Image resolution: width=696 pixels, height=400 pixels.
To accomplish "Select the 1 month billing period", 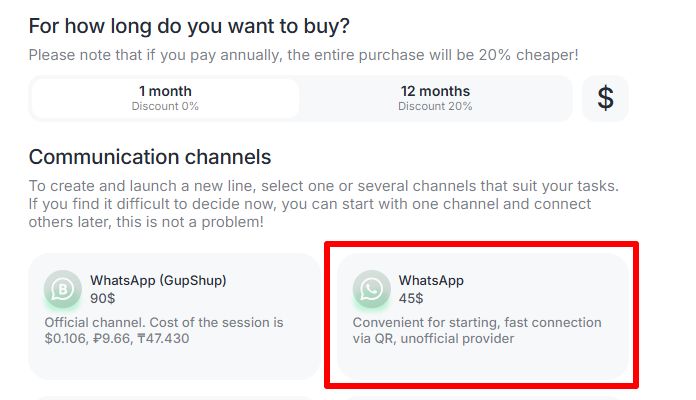I will (x=165, y=98).
